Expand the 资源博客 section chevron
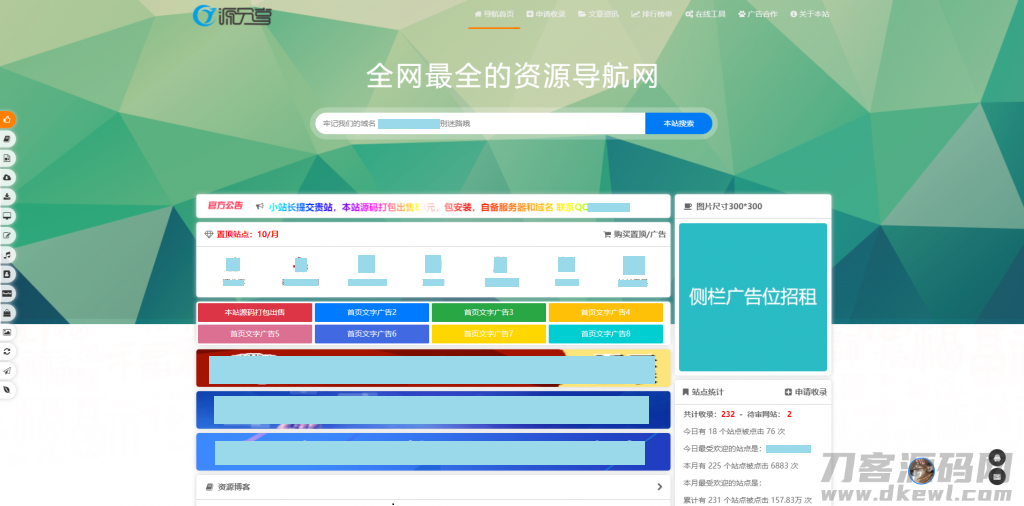Screen dimensions: 1024x506 tap(659, 487)
